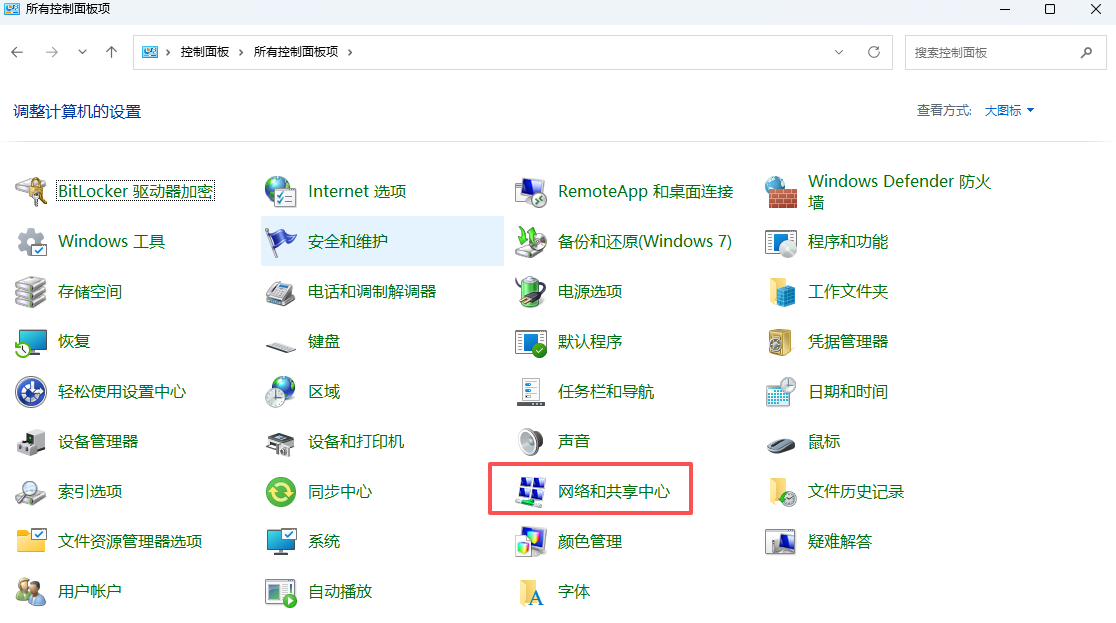Expand the recent locations chevron beside forward
This screenshot has height=623, width=1116.
[82, 52]
